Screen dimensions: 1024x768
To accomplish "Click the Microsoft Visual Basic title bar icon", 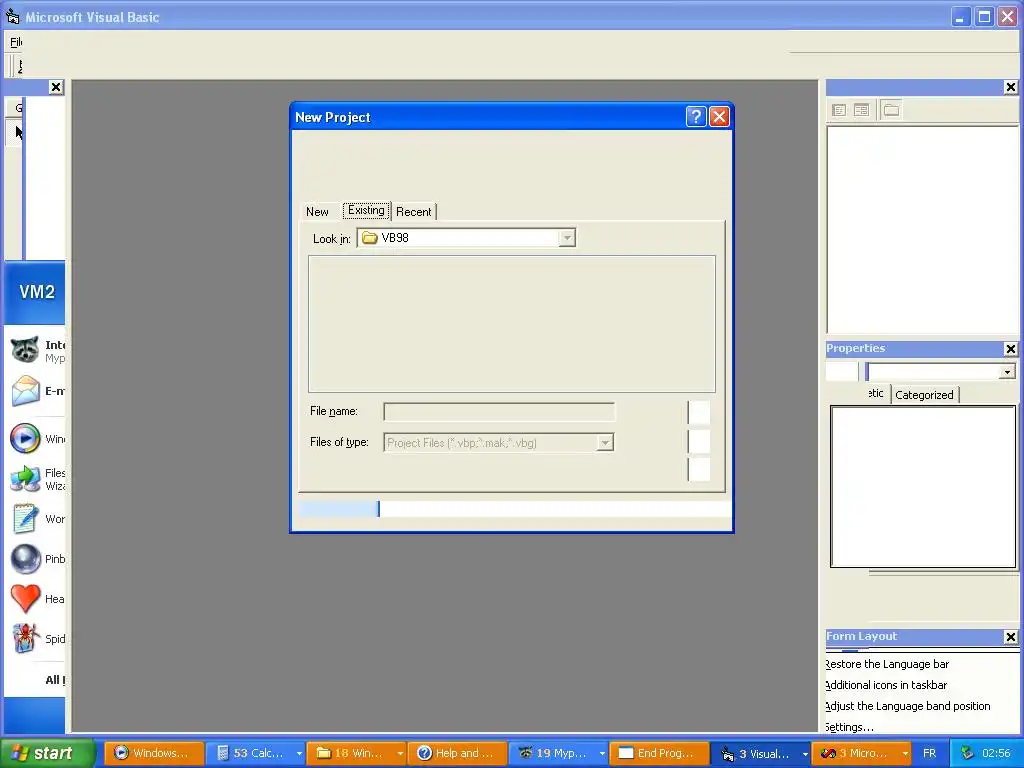I will 12,16.
